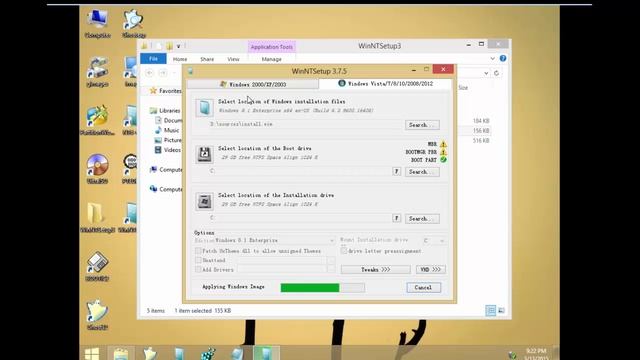Click the BOOT PART green check icon

pos(443,160)
